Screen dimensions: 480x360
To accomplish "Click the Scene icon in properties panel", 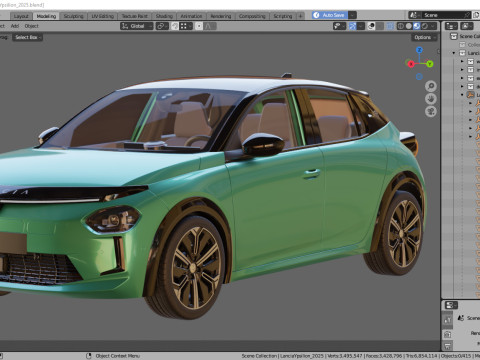I will [461, 318].
